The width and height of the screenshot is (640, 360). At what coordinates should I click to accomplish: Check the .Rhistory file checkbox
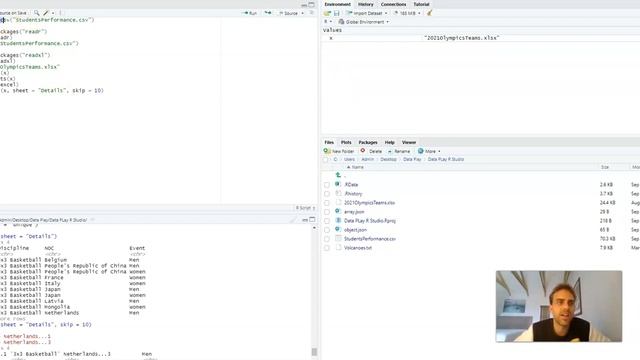pyautogui.click(x=327, y=194)
